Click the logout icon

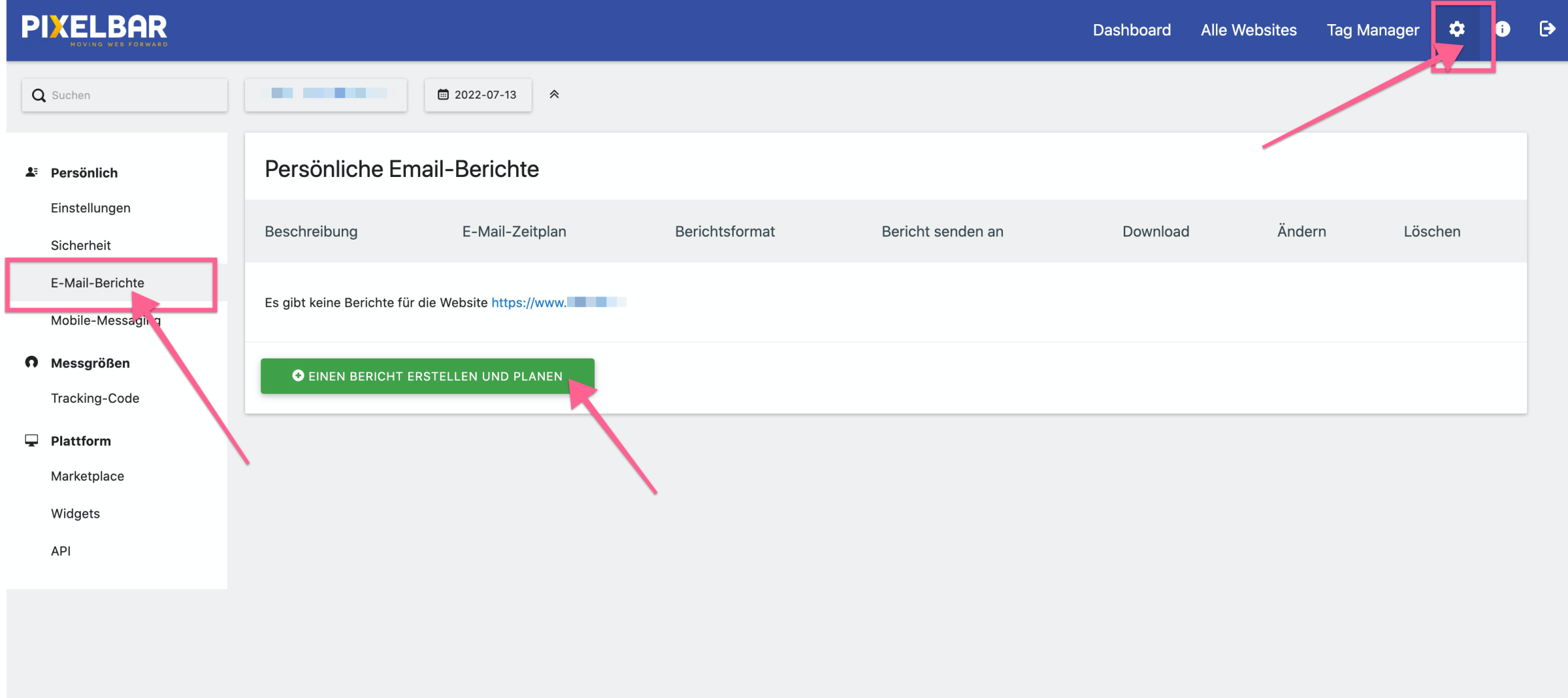coord(1546,29)
